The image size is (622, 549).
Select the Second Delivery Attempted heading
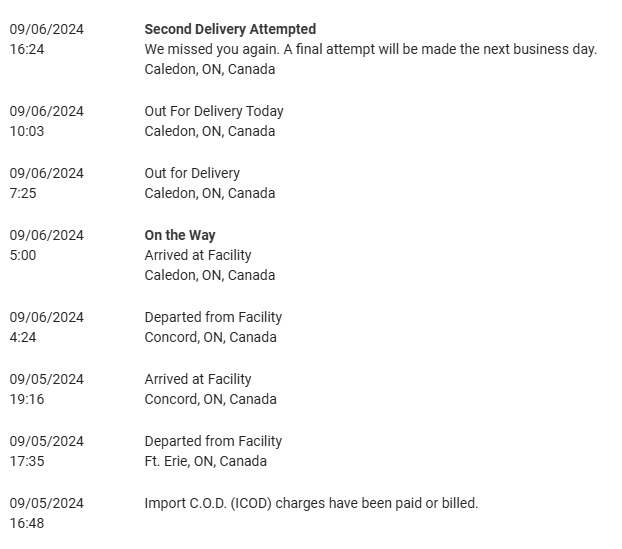pos(230,29)
